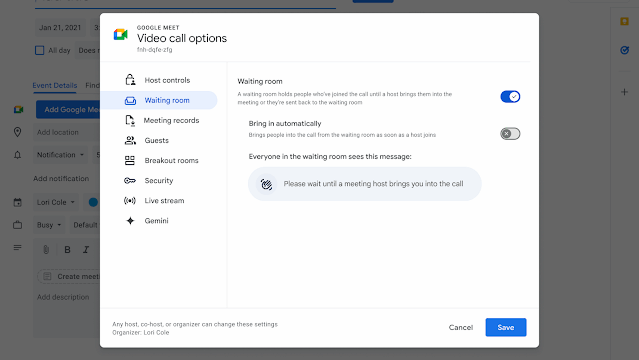Image resolution: width=639 pixels, height=360 pixels.
Task: Enable Bring in automatically toggle
Action: [x=510, y=134]
